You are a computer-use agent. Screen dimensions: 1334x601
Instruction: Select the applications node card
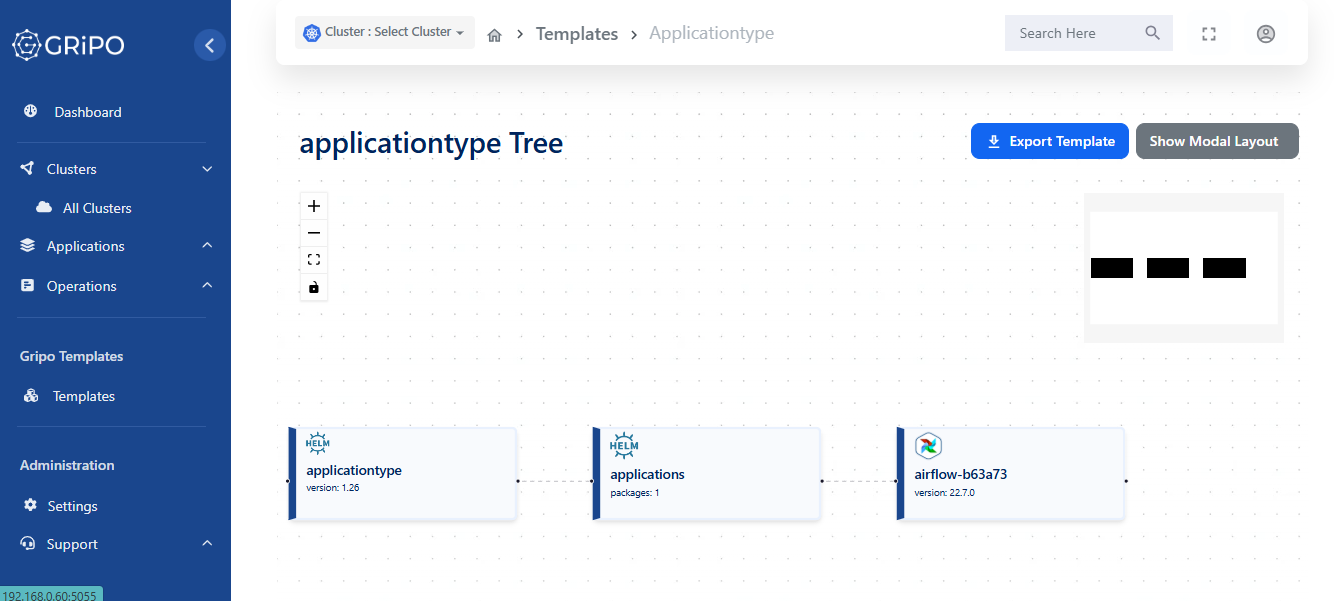pos(707,473)
